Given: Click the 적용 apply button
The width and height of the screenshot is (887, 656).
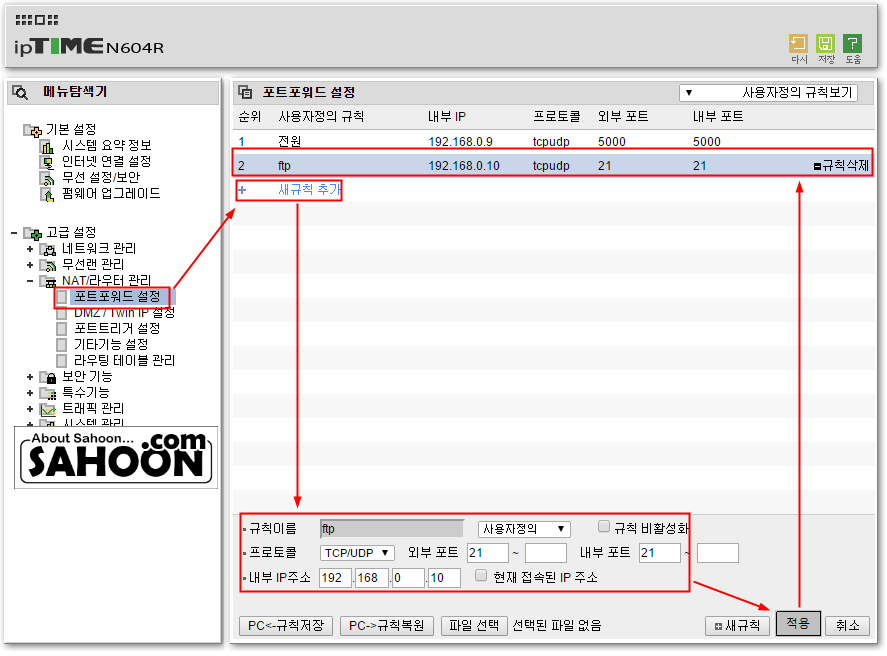Looking at the screenshot, I should pyautogui.click(x=798, y=623).
